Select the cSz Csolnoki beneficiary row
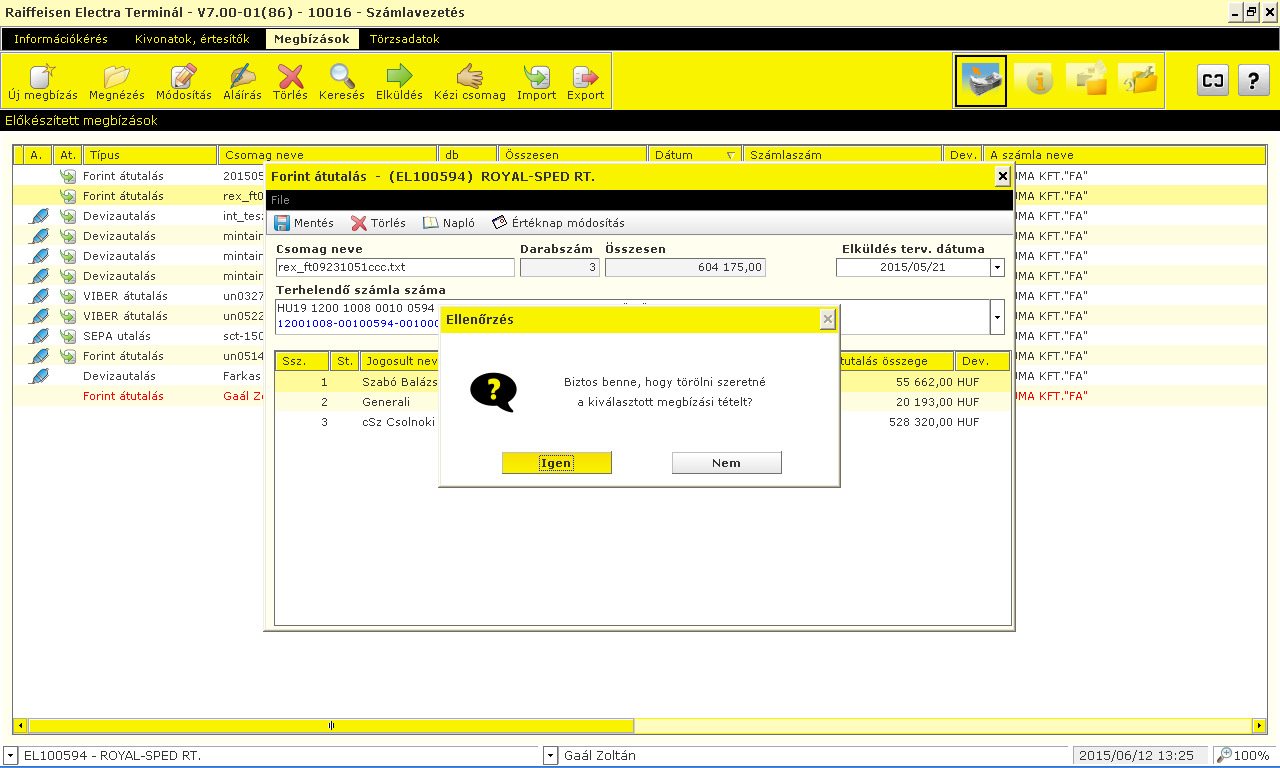The image size is (1280, 768). click(x=643, y=422)
